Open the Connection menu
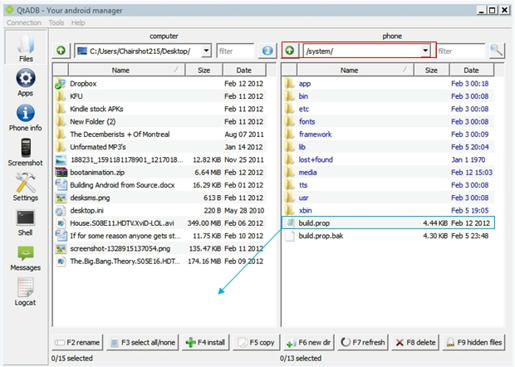The width and height of the screenshot is (515, 367). 24,23
